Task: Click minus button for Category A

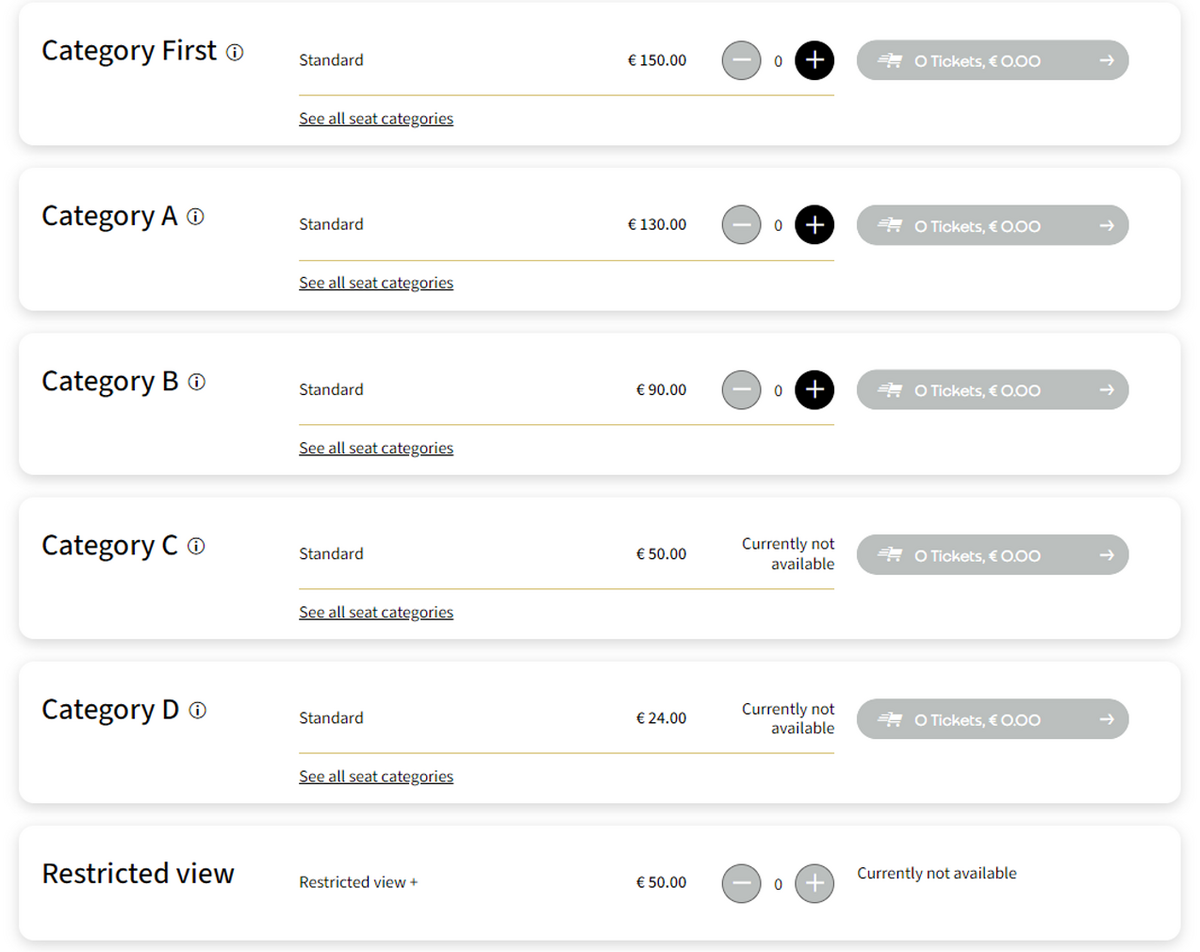Action: click(x=741, y=225)
